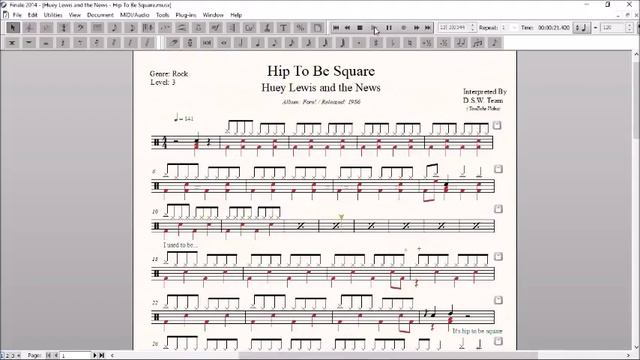This screenshot has width=640, height=360.
Task: Click the 'It's hip to be square' lyric cue
Action: (x=477, y=331)
